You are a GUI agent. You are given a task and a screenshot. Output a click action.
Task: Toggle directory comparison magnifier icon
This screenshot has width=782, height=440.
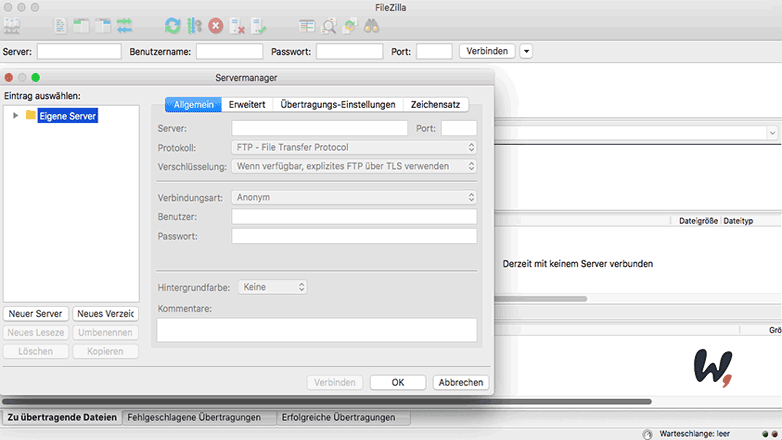click(x=329, y=26)
